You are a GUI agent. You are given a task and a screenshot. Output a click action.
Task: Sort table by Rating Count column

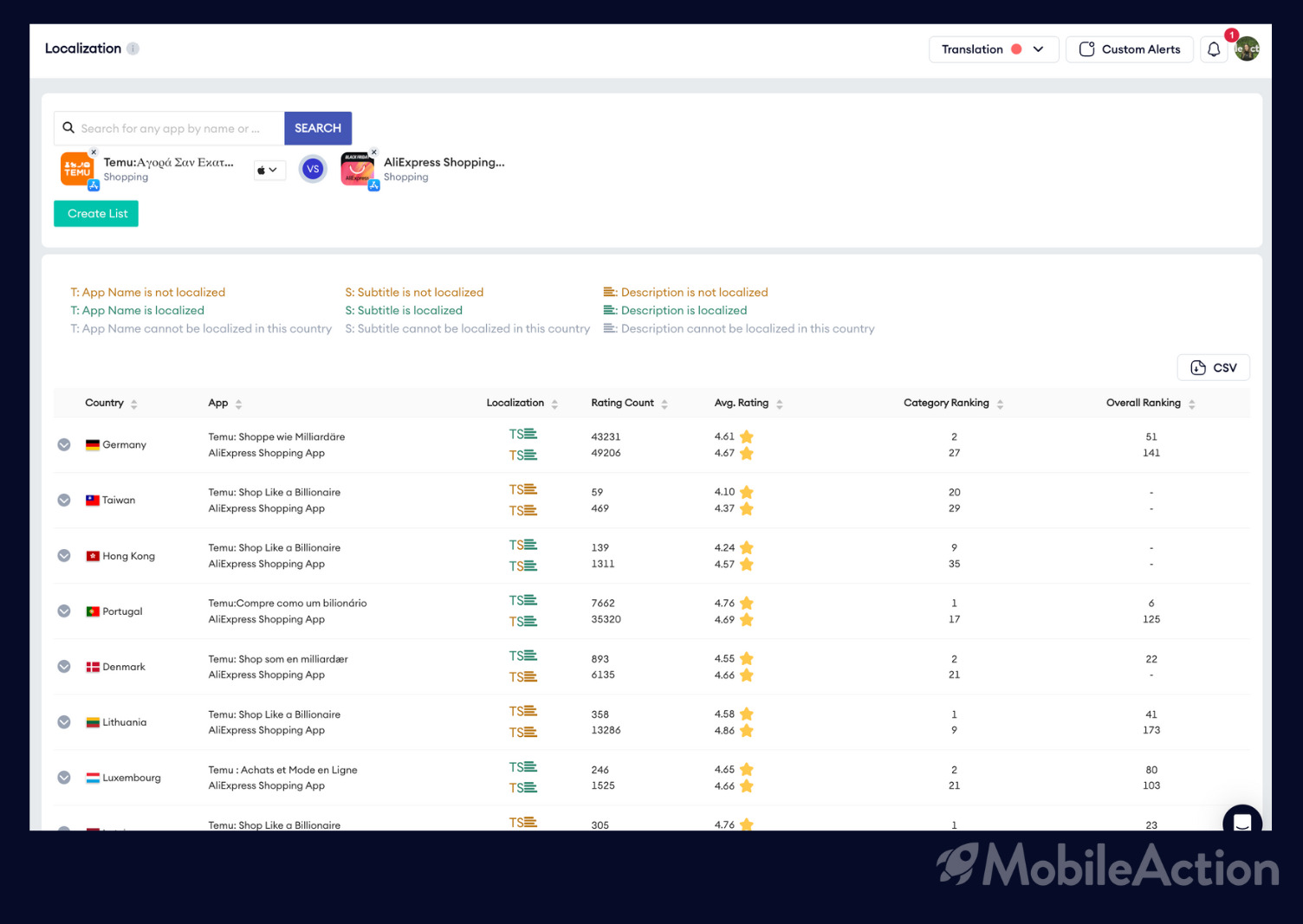point(629,404)
